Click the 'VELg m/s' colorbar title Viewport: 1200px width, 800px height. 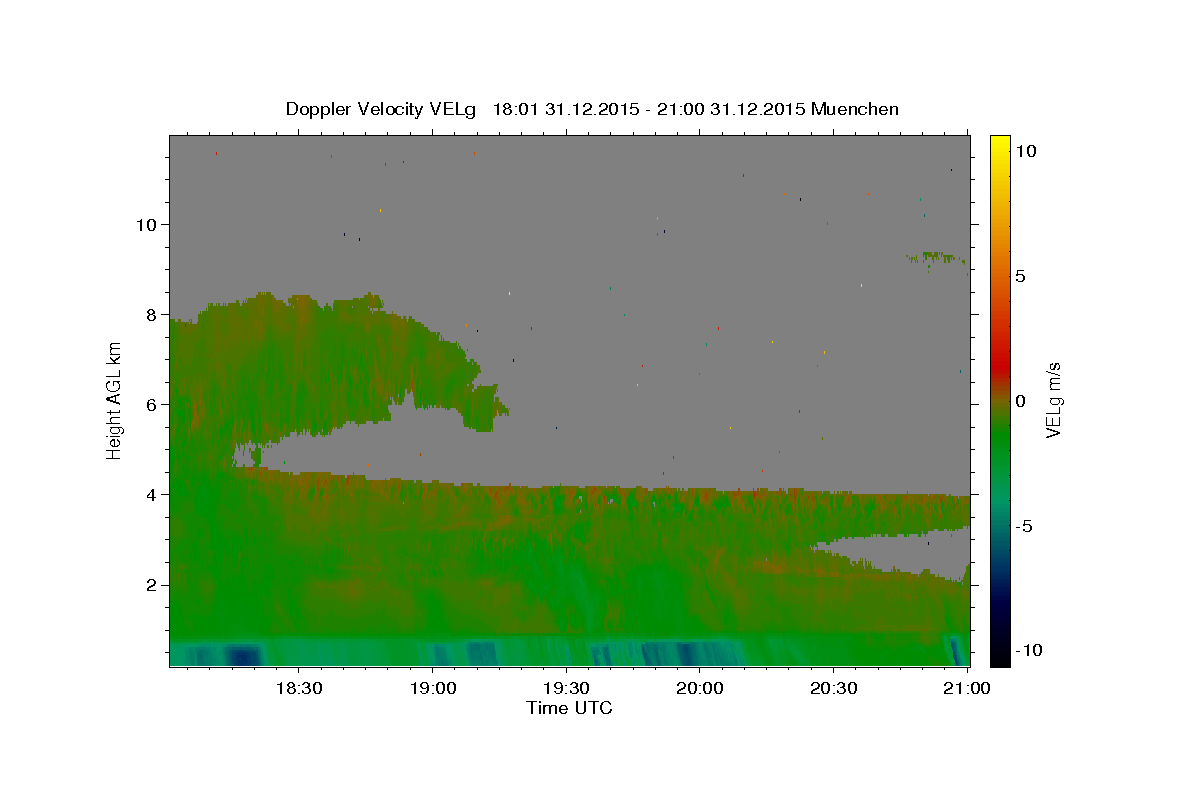(x=1054, y=400)
